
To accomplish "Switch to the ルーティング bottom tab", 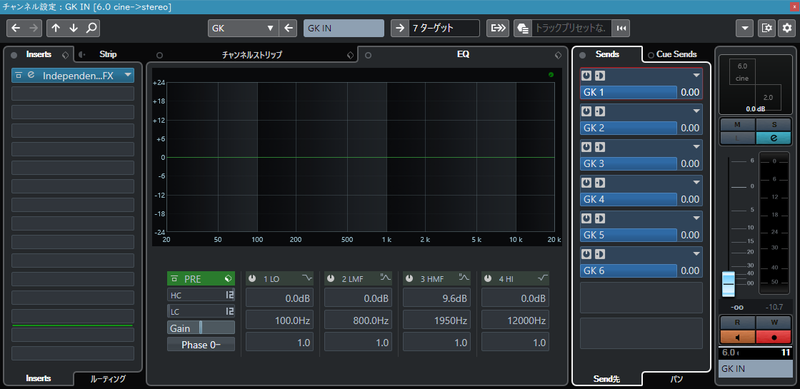I will coord(108,379).
